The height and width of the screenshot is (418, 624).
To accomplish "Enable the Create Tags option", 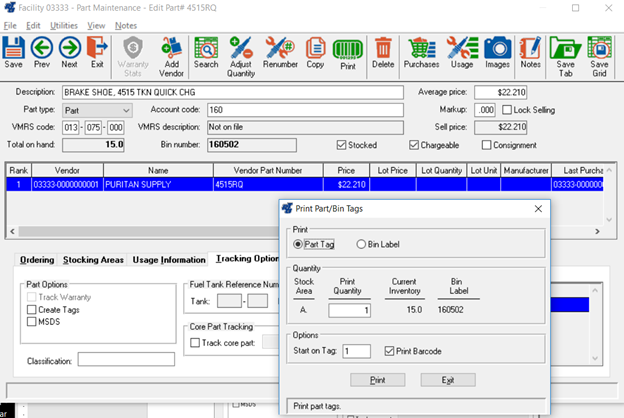I will point(31,310).
